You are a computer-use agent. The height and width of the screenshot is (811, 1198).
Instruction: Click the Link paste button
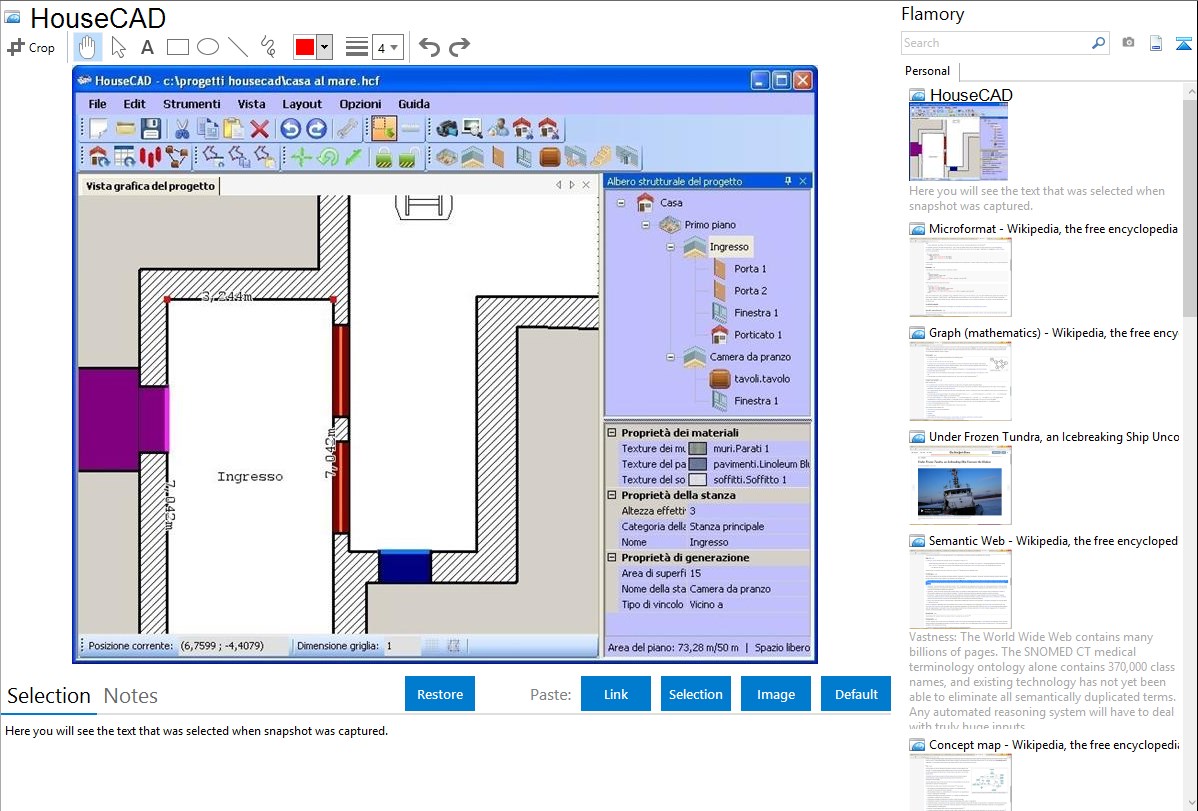tap(616, 694)
